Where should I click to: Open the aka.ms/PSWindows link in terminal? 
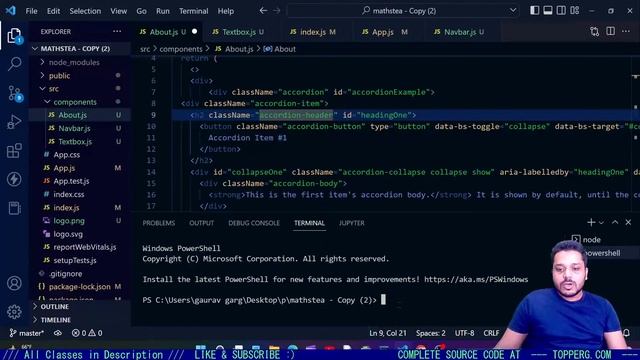[x=476, y=280]
